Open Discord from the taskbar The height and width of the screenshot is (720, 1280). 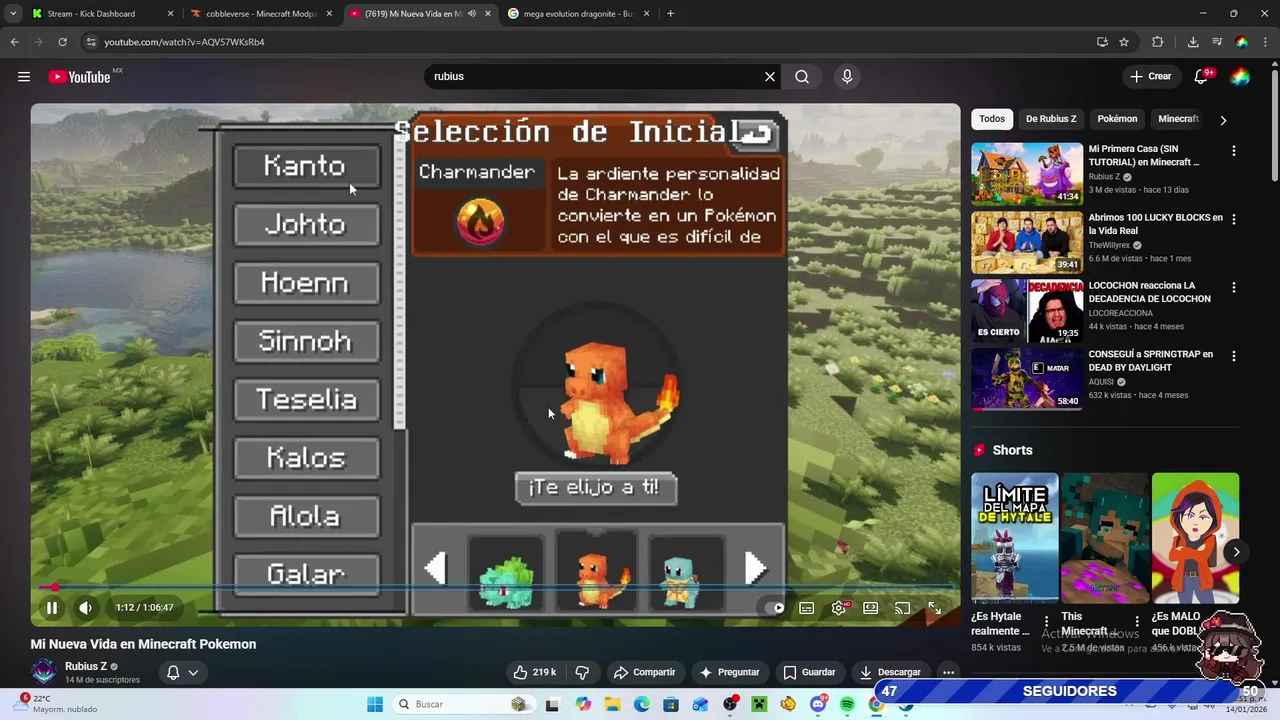click(x=818, y=704)
